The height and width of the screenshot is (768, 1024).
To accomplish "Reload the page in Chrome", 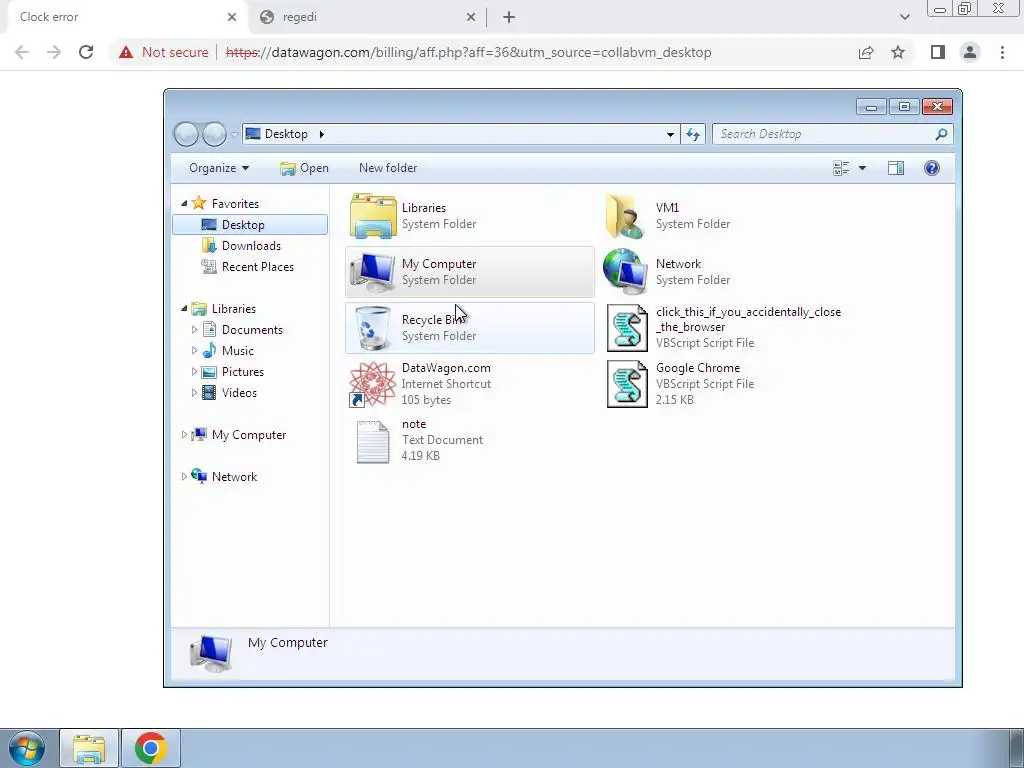I will point(86,52).
